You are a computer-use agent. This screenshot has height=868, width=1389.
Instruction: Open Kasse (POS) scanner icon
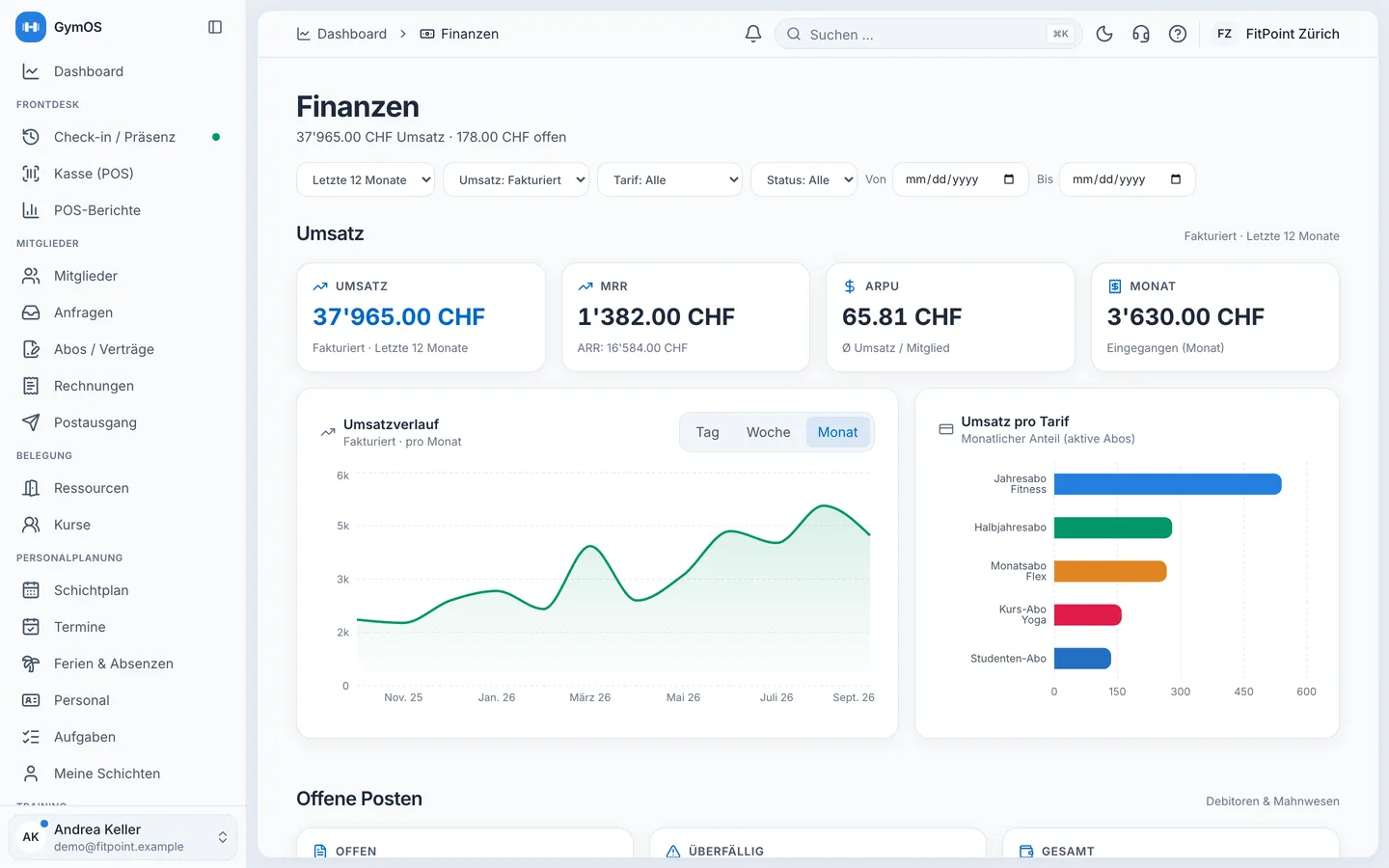pos(31,174)
